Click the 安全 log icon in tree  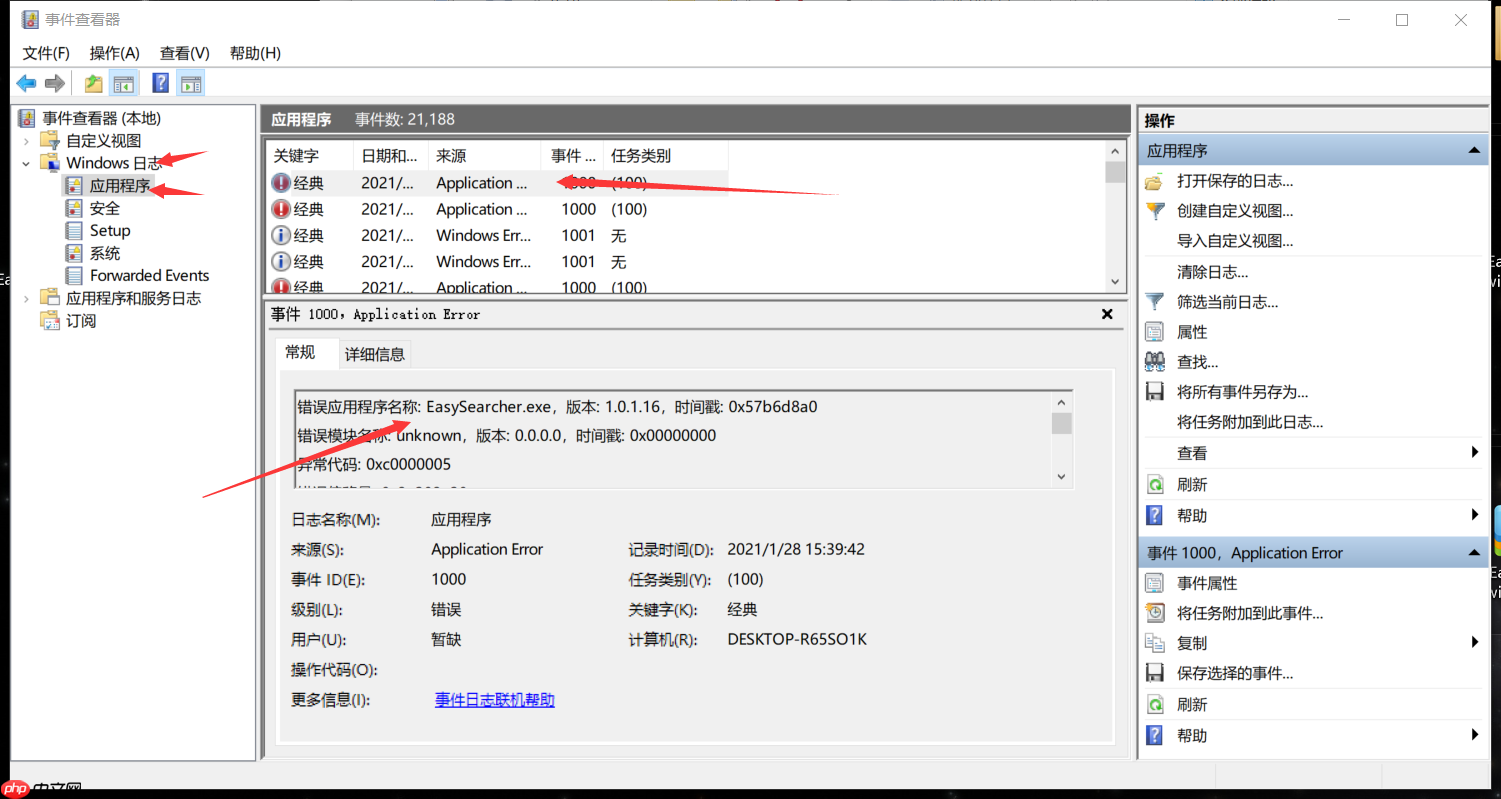[74, 208]
